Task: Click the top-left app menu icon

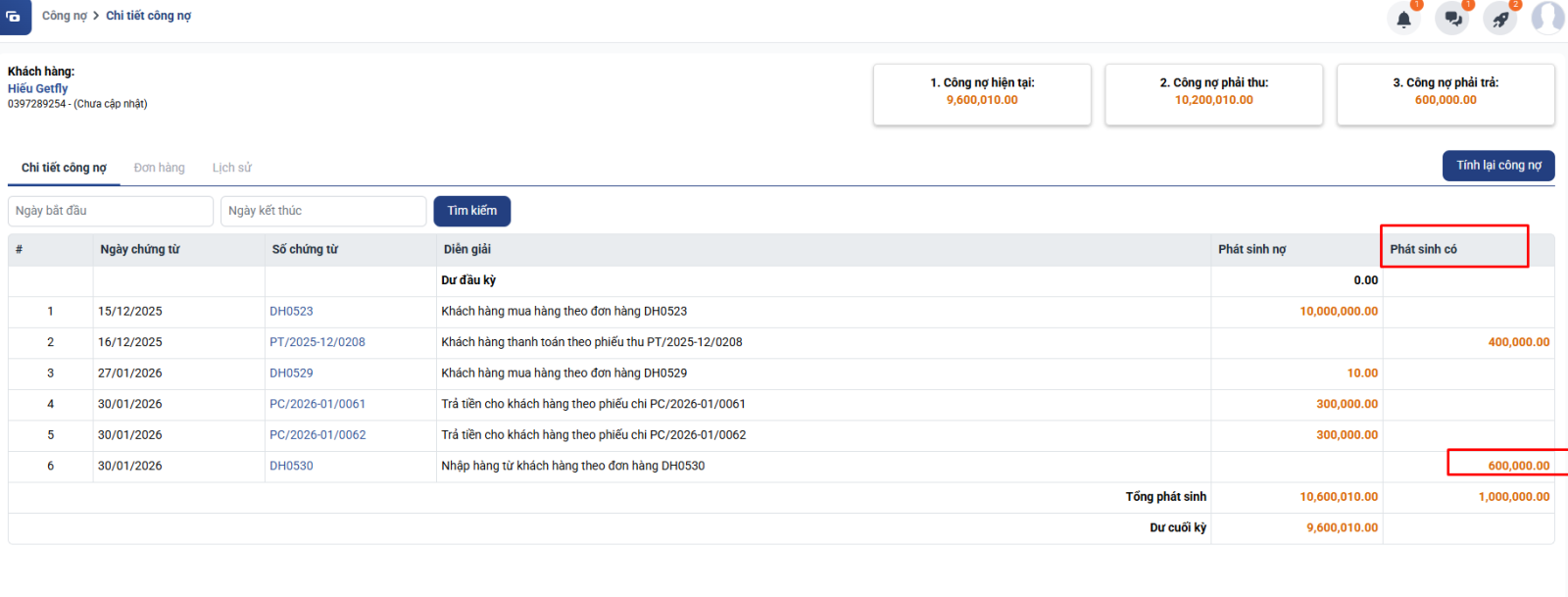Action: coord(15,17)
